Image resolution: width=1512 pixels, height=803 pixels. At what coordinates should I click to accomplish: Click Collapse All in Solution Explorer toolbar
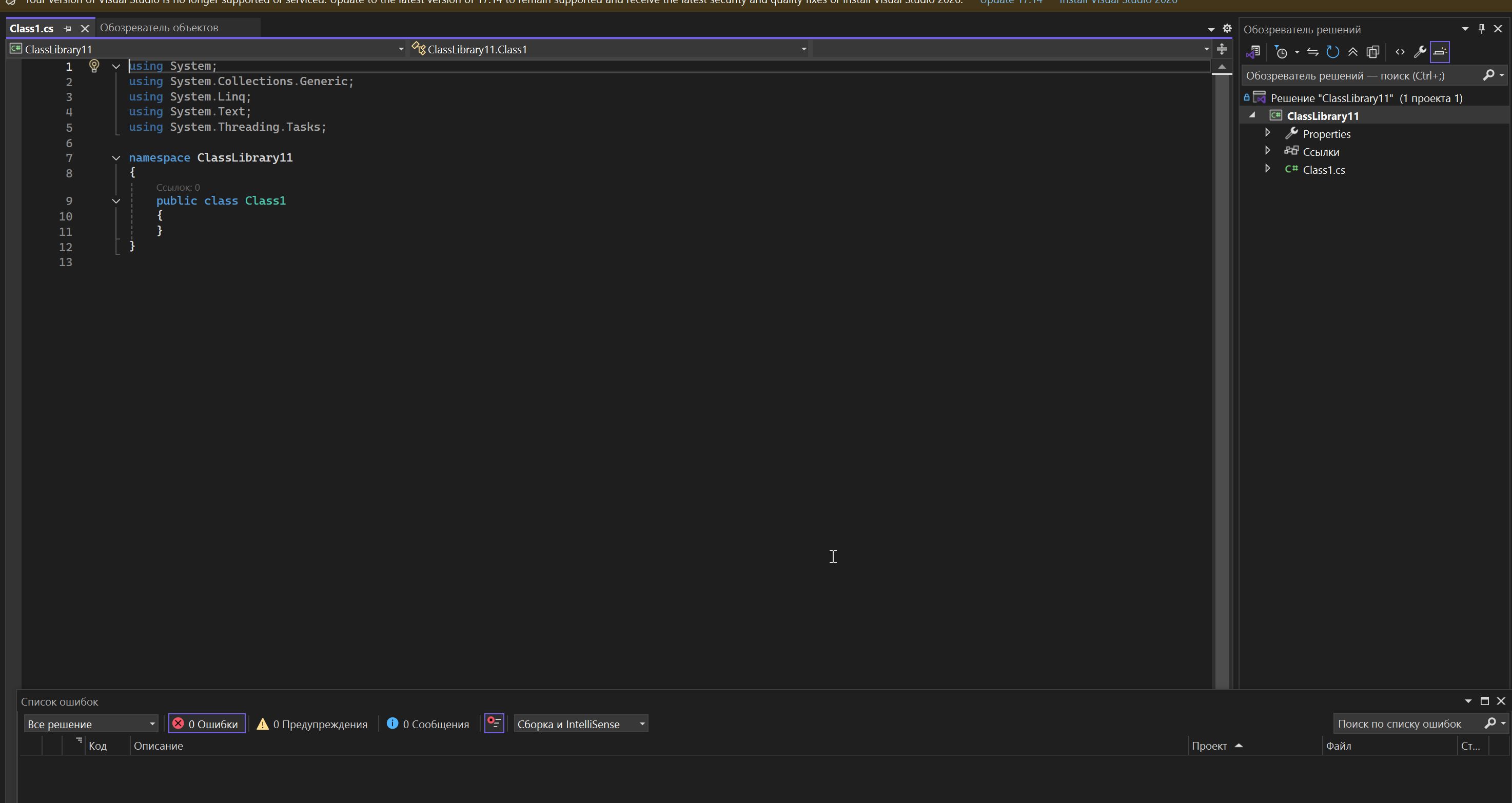pos(1352,52)
